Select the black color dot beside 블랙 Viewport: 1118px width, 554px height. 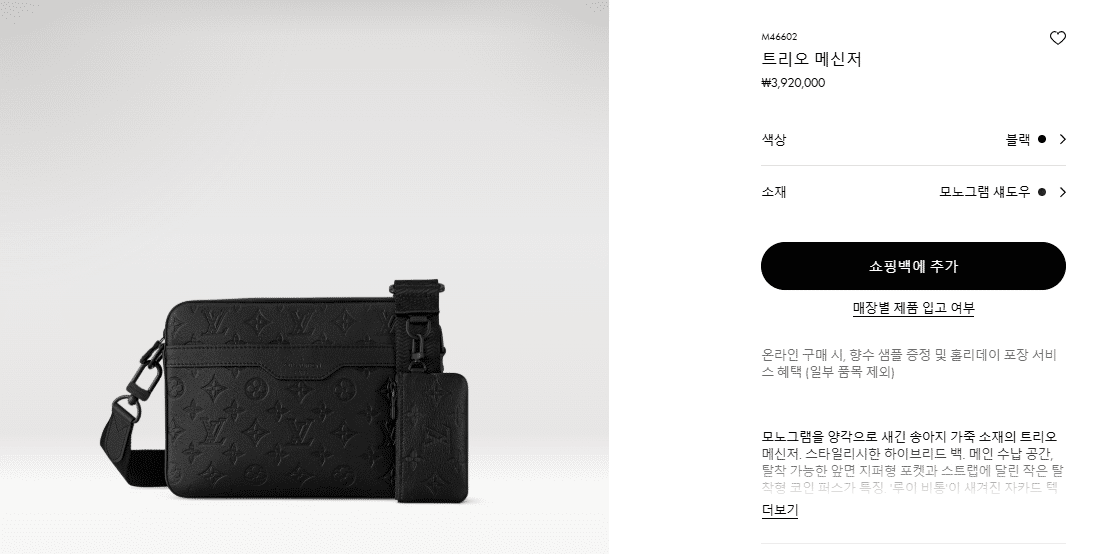(x=1042, y=139)
